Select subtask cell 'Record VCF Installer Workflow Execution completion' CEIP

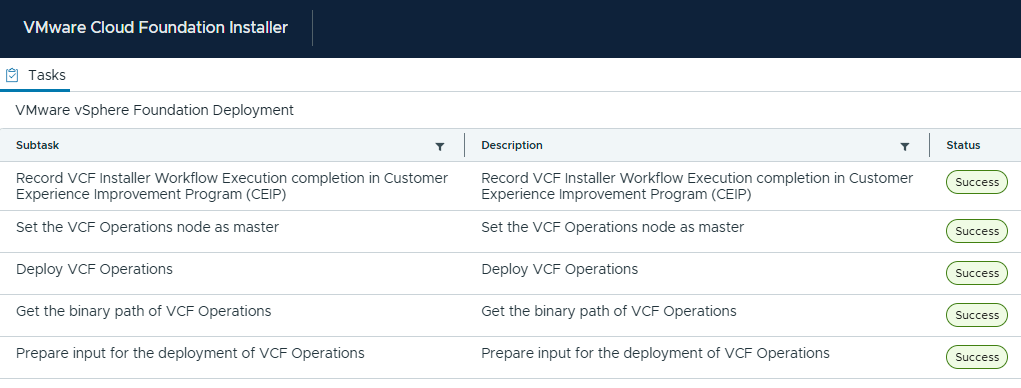pyautogui.click(x=232, y=186)
